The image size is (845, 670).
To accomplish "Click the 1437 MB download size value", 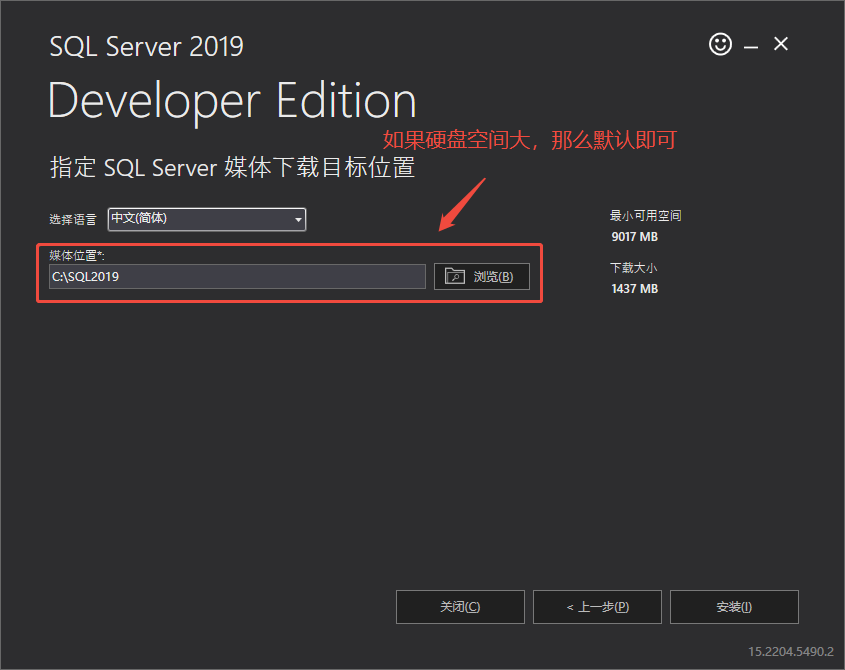I will [x=634, y=289].
